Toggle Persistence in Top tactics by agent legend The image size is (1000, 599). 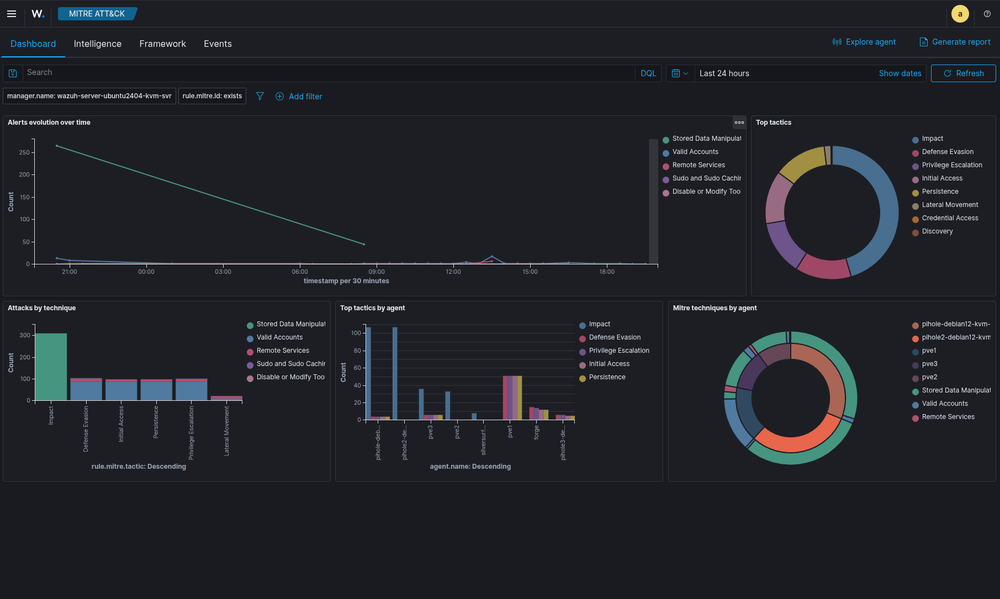[603, 378]
